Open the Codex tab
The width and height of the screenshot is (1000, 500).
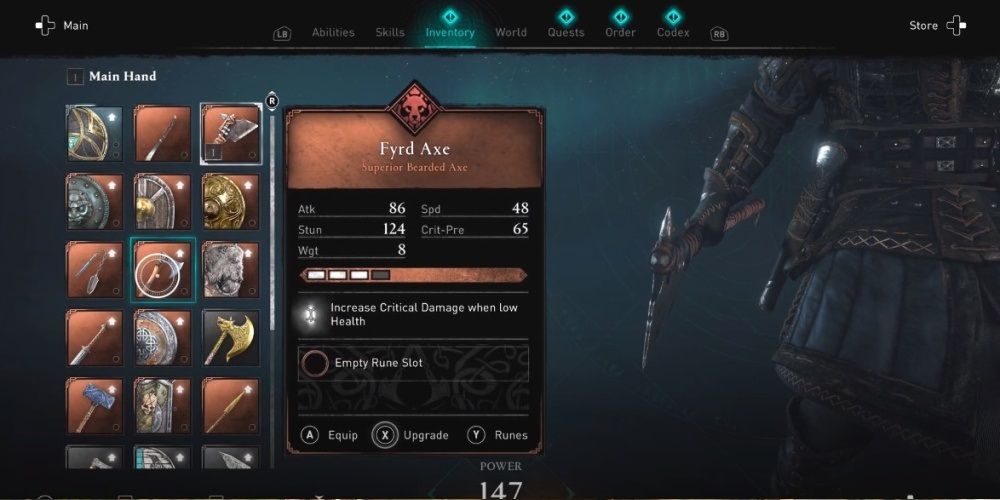[673, 33]
